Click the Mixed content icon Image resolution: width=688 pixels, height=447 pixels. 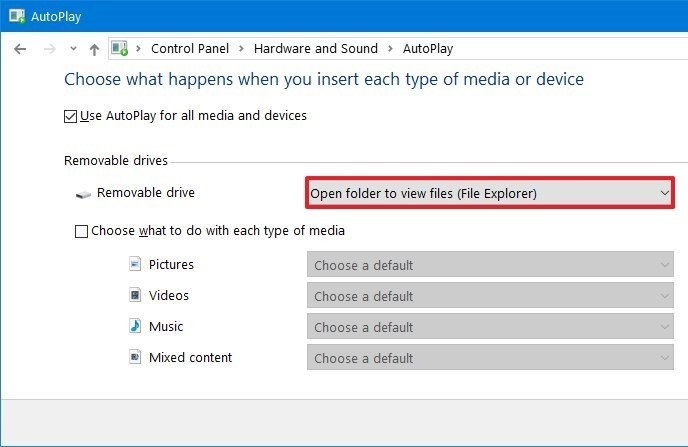click(x=135, y=358)
